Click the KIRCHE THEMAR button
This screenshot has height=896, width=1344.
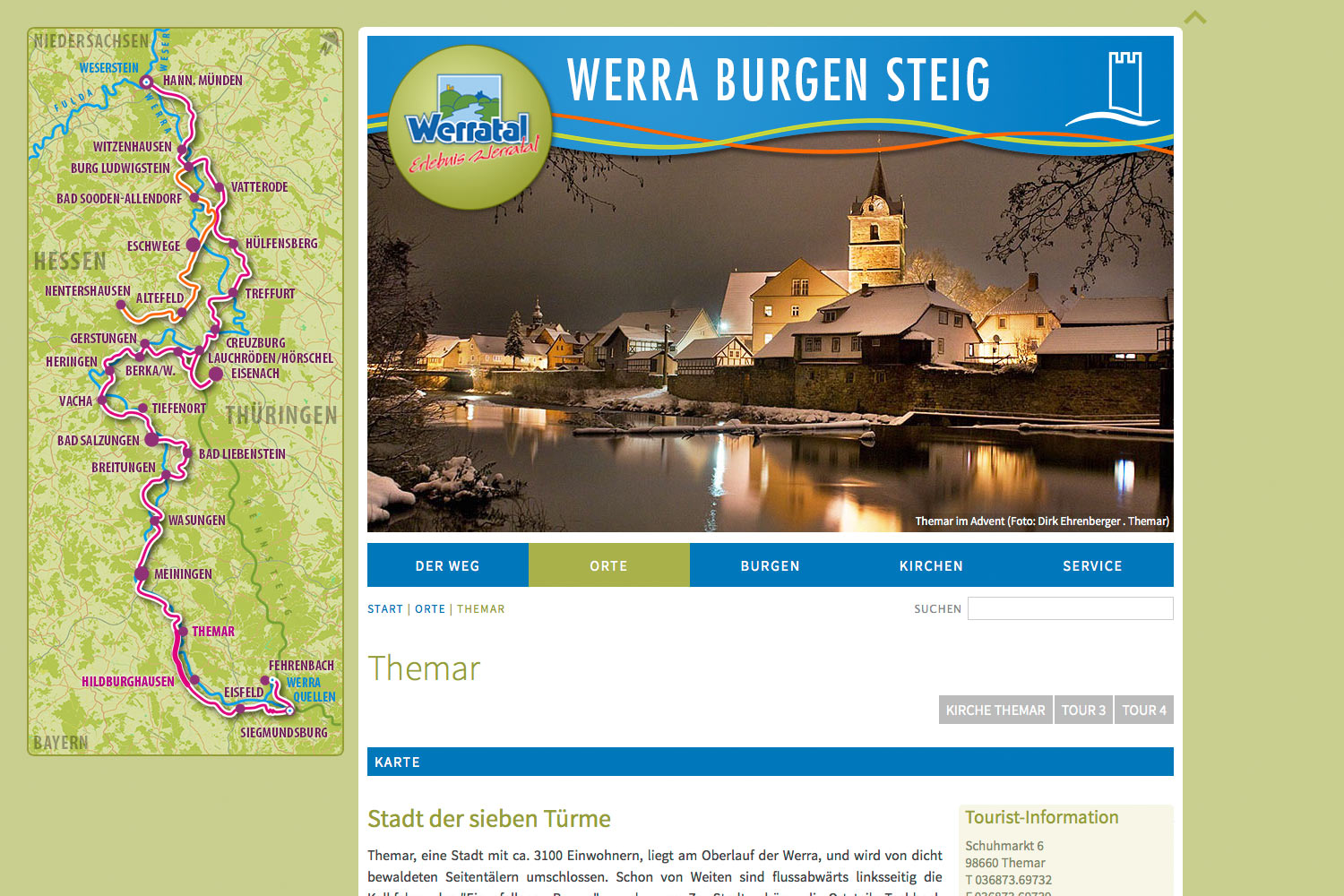[995, 709]
